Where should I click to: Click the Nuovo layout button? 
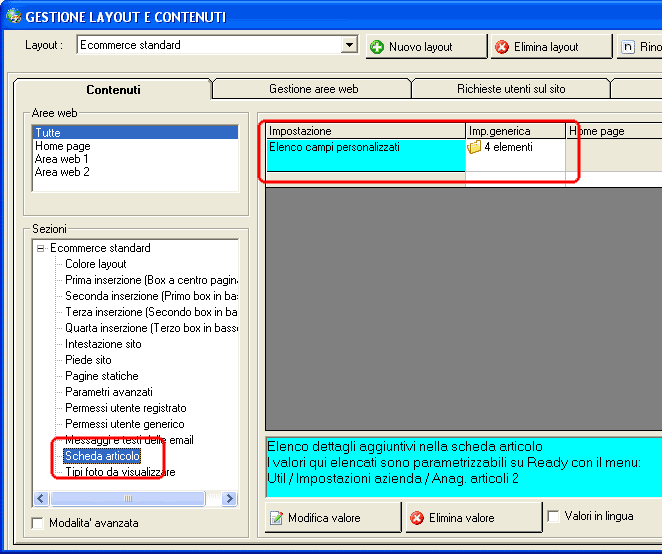[426, 46]
